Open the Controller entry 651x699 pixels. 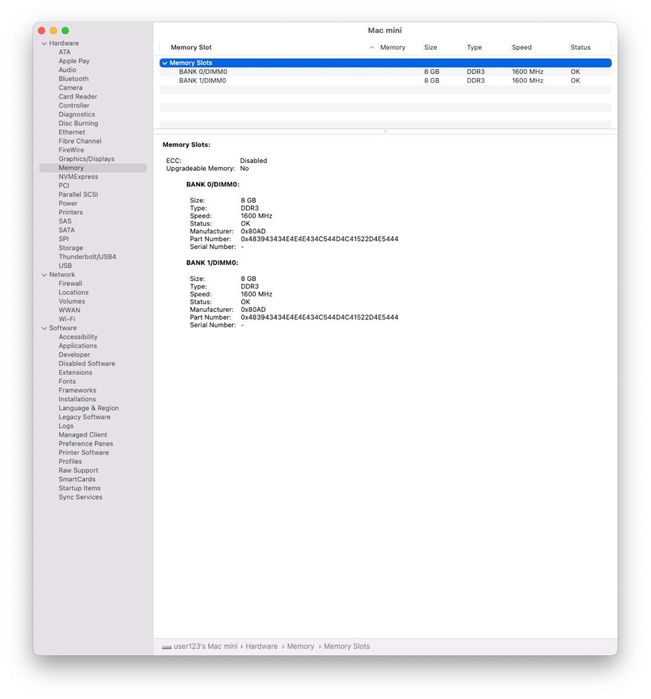[x=74, y=106]
